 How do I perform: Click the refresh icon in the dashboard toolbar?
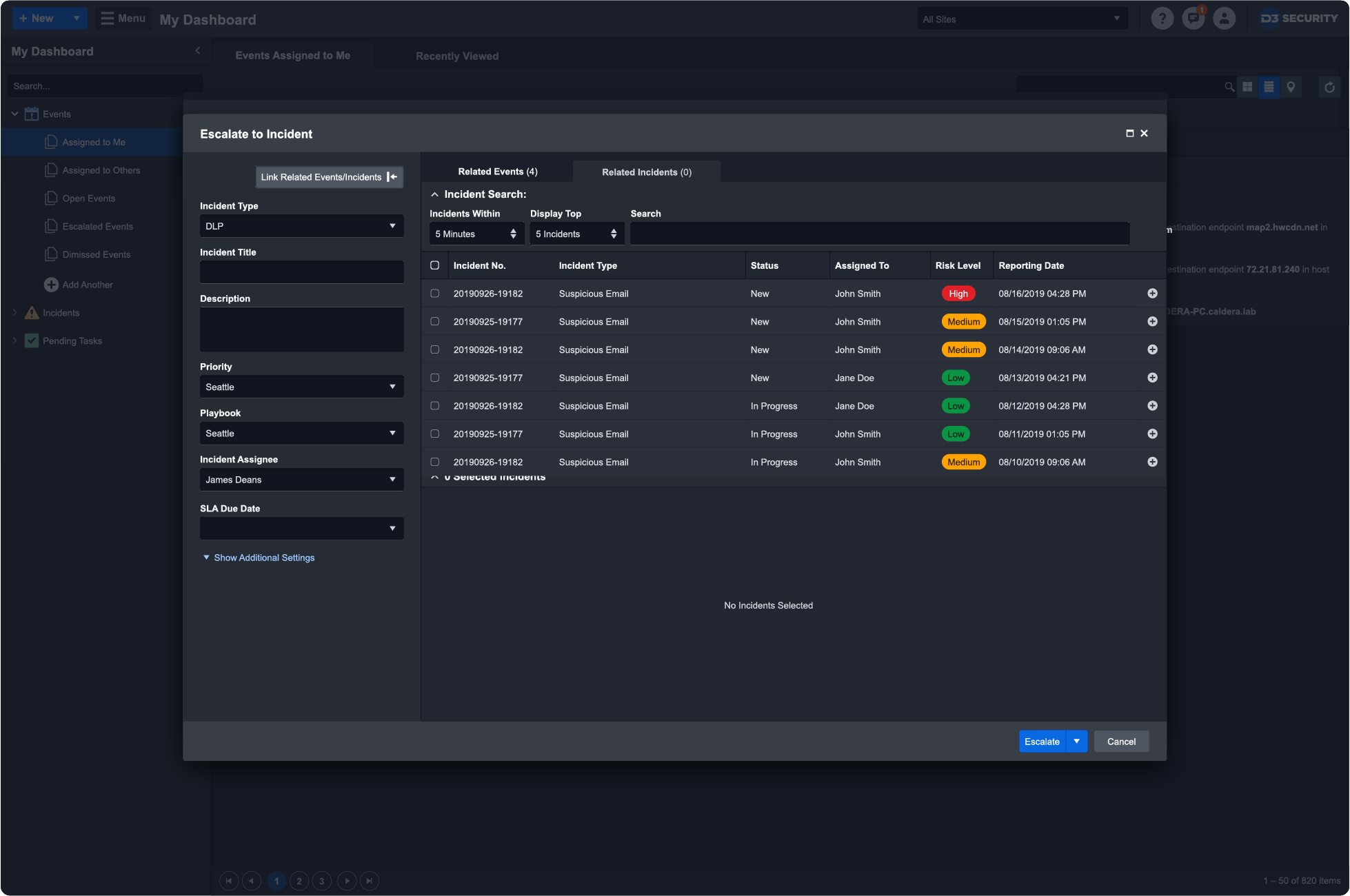1329,88
